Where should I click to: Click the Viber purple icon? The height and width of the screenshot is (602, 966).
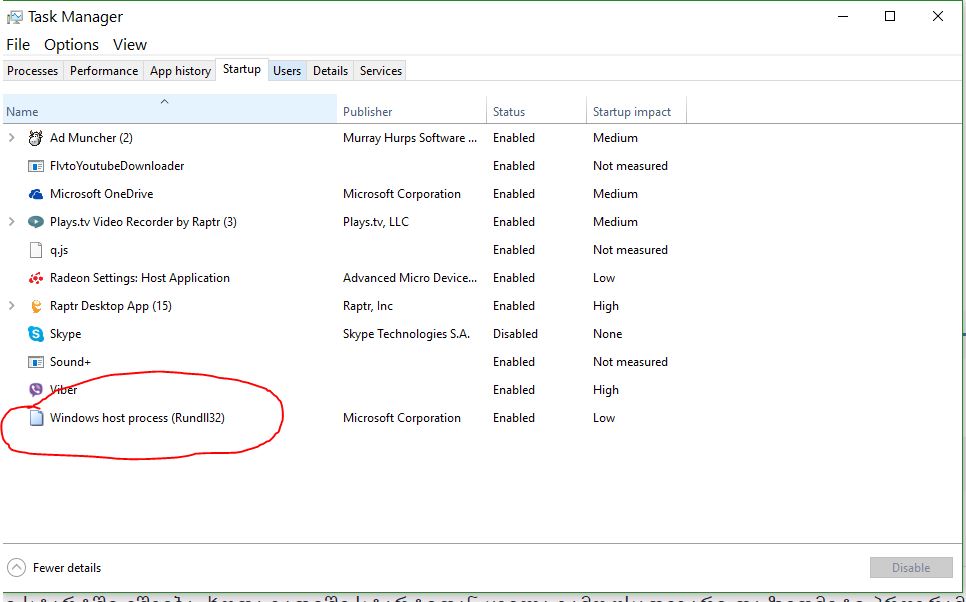tap(36, 390)
